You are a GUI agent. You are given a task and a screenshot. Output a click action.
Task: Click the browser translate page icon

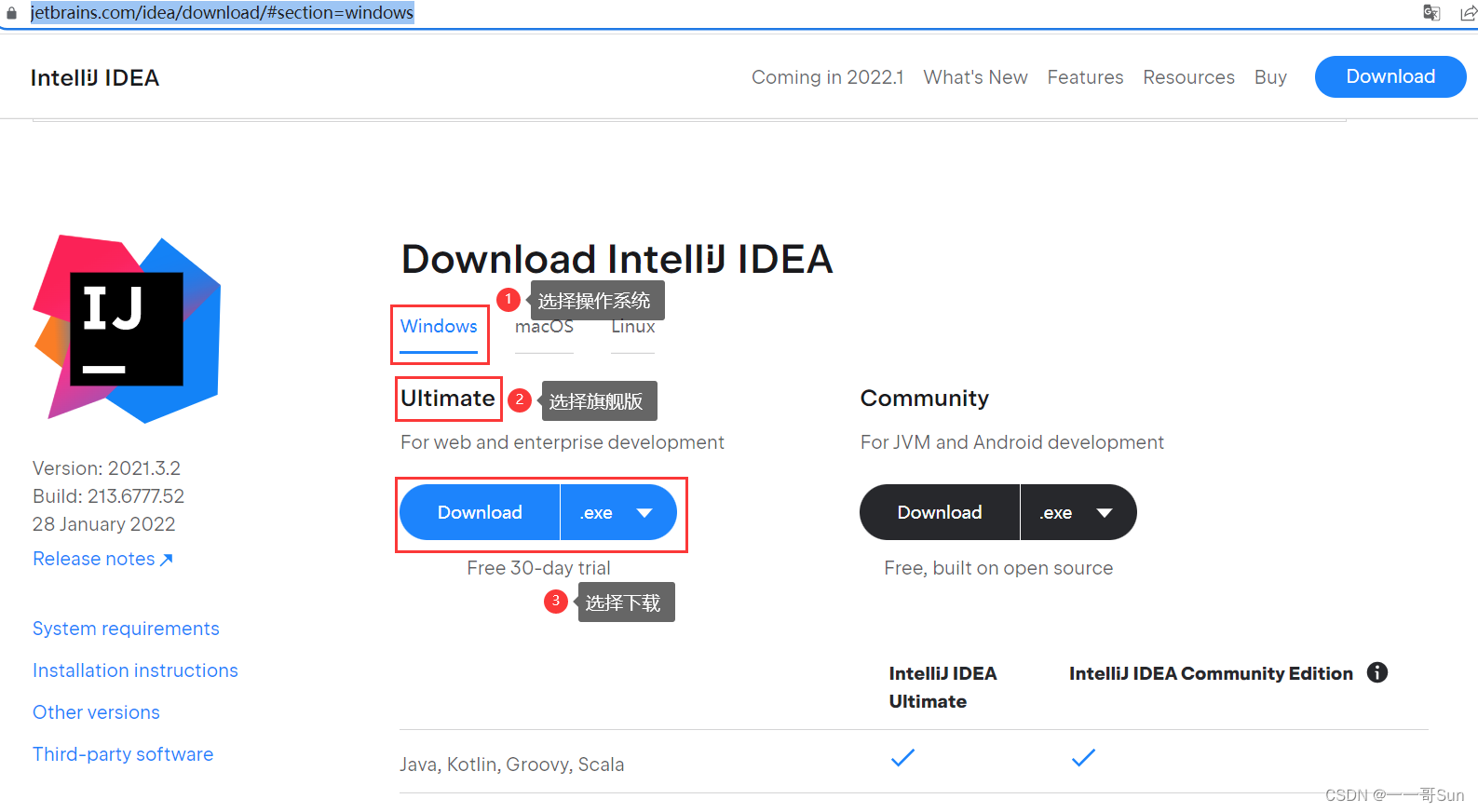[x=1431, y=12]
